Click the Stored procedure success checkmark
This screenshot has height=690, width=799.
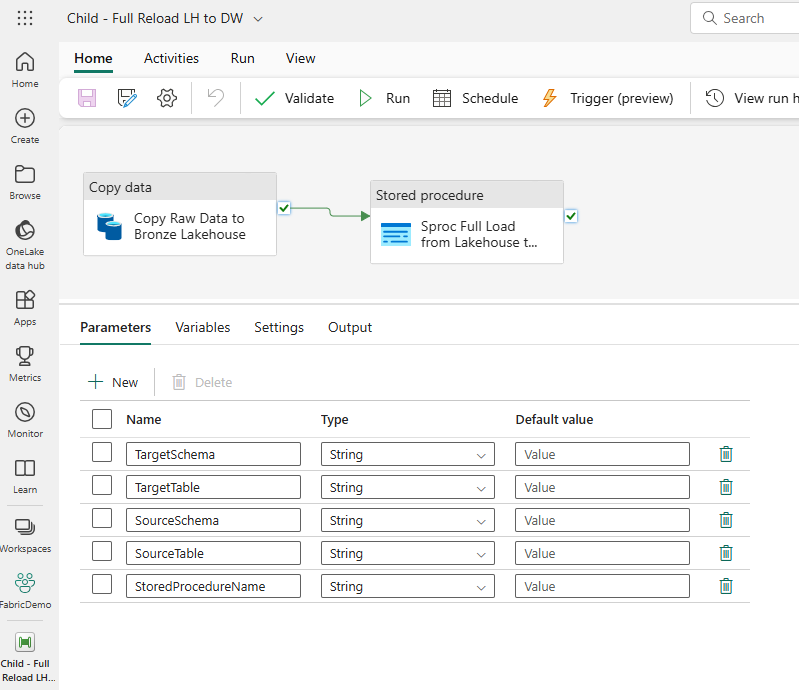[571, 216]
